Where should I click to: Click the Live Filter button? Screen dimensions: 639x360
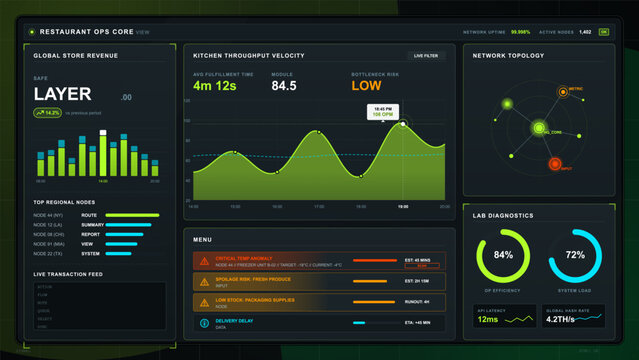[426, 56]
